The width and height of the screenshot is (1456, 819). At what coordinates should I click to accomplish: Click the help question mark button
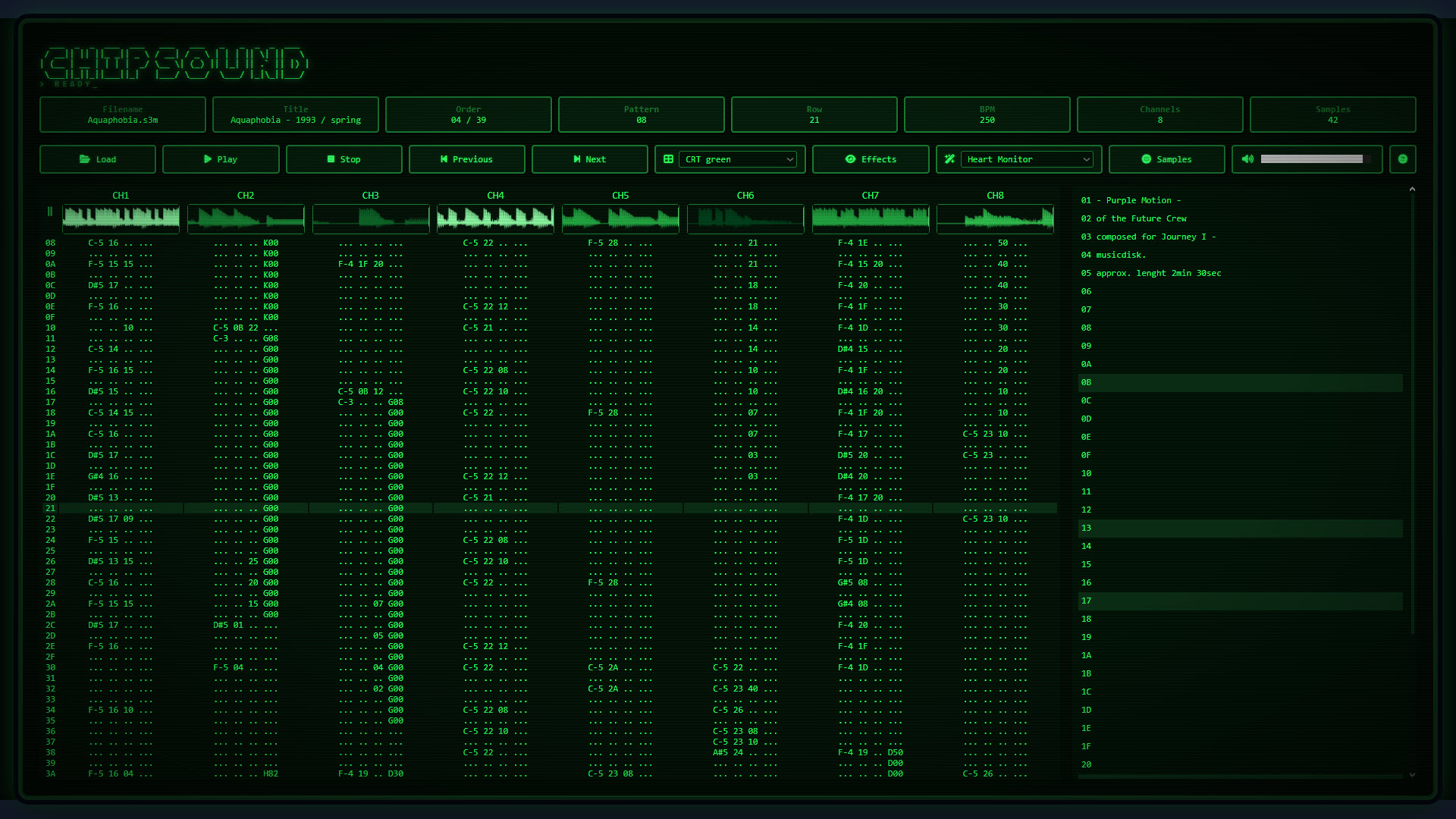coord(1403,159)
